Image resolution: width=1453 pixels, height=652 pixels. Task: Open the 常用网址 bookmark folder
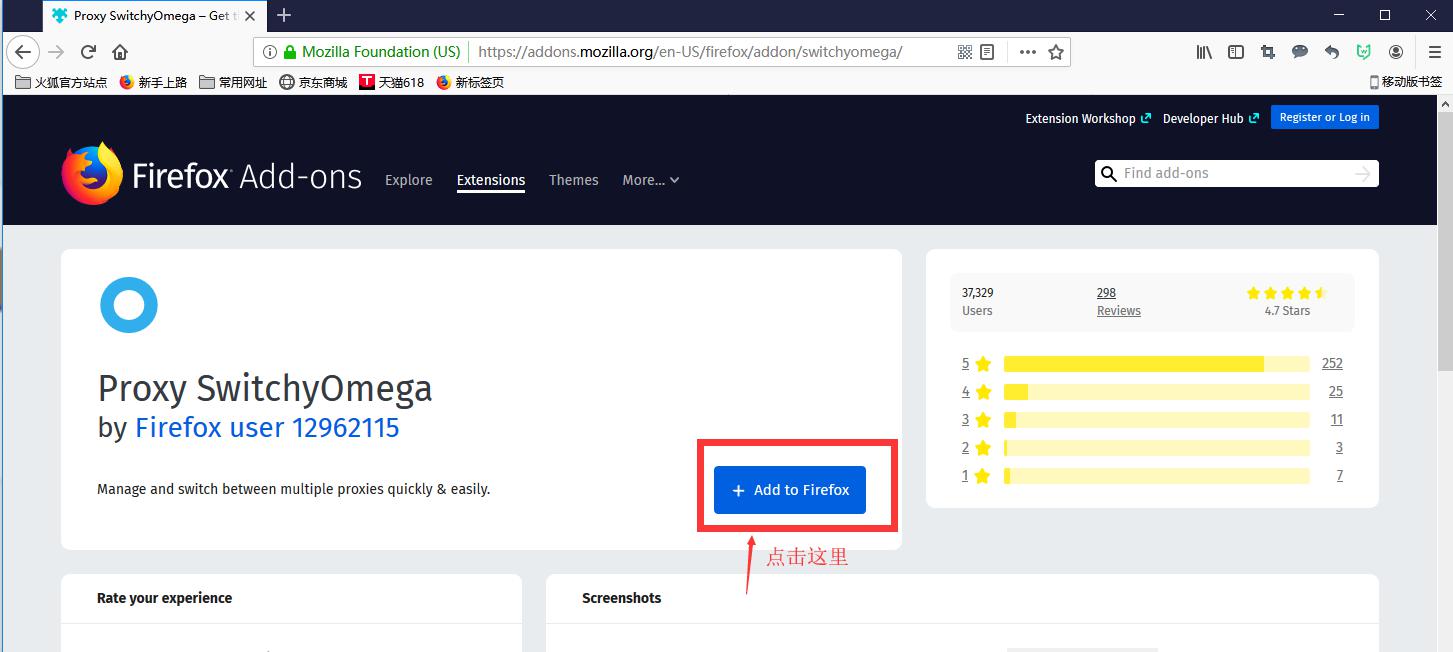233,82
